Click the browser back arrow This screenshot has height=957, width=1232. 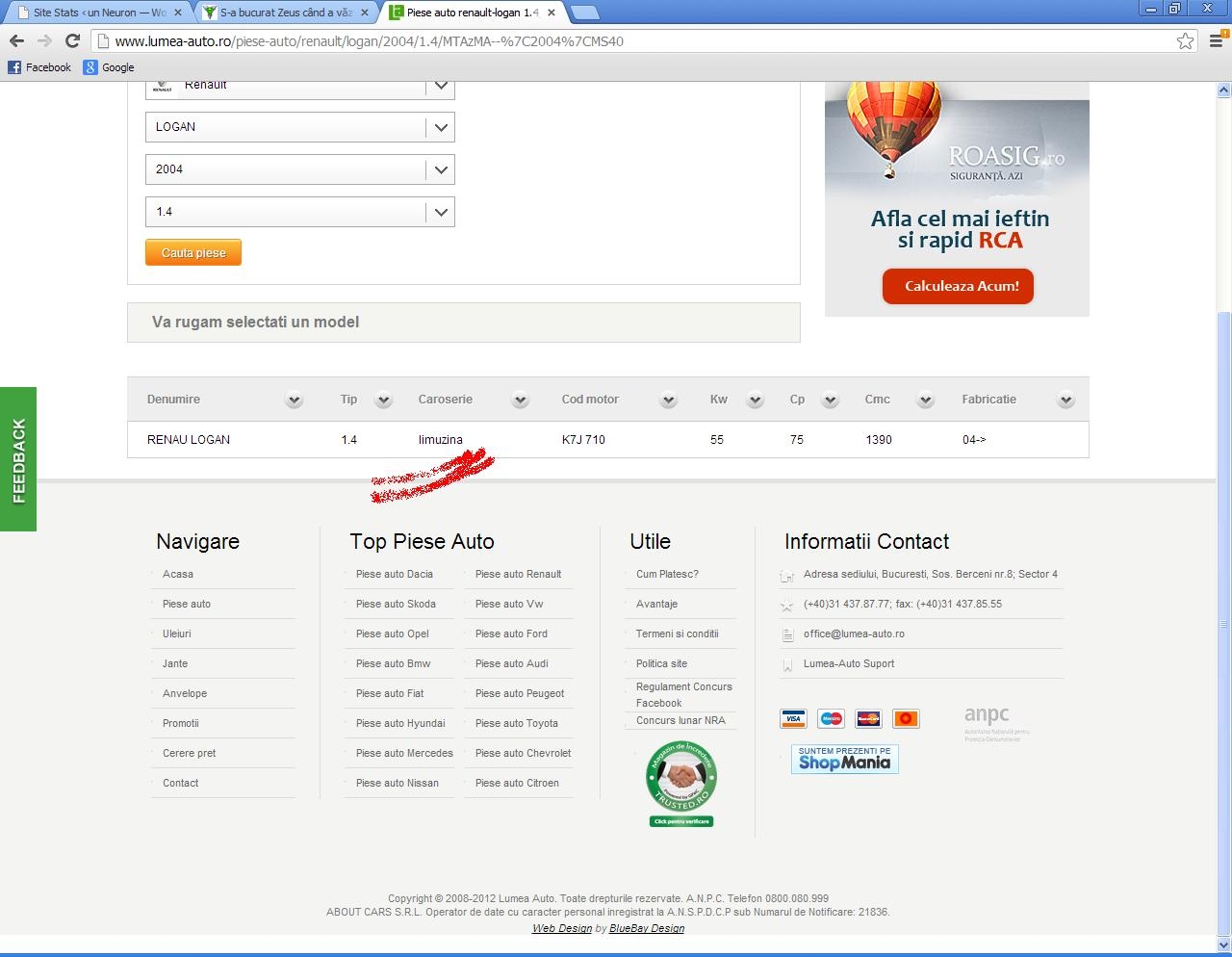(x=16, y=40)
